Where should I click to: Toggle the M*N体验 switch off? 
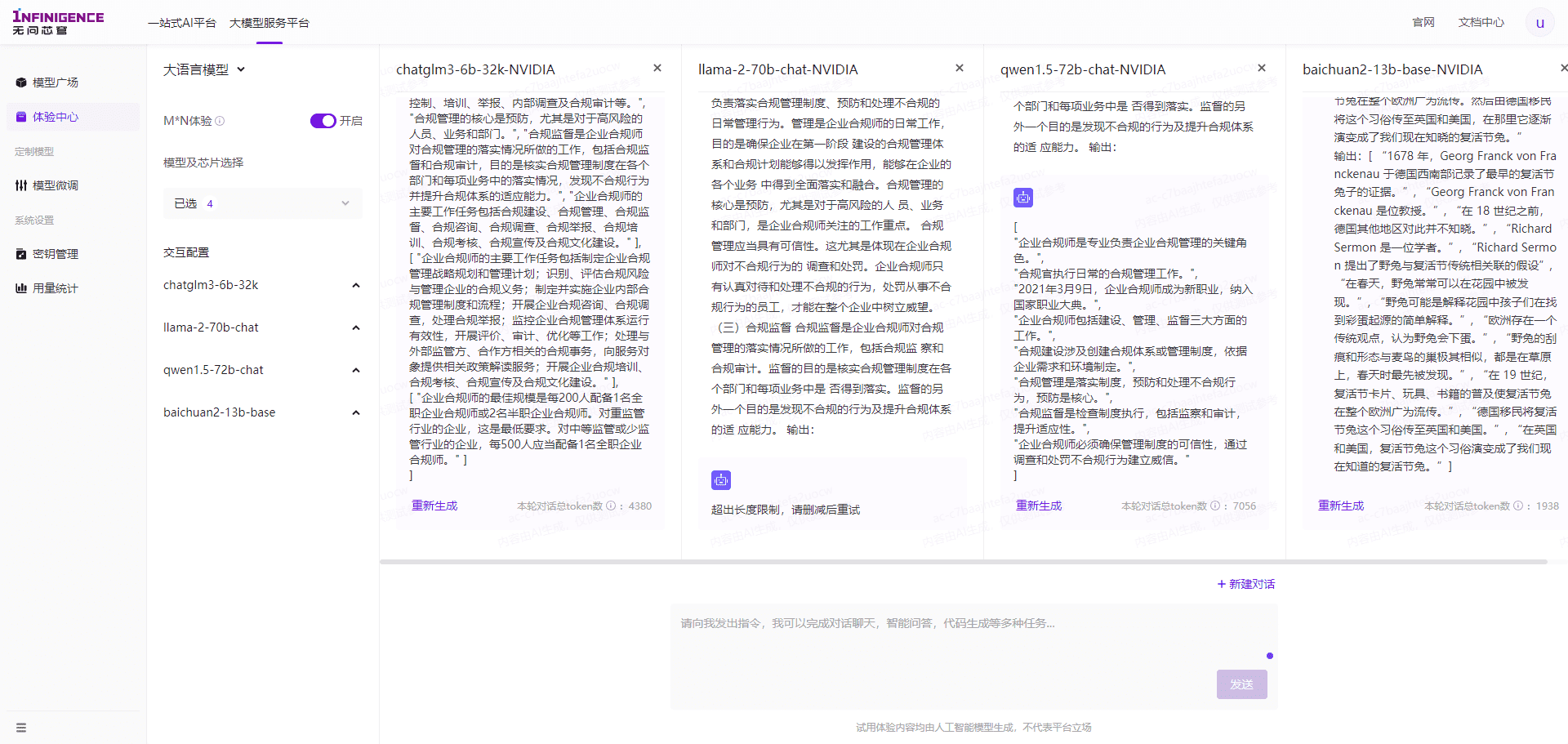323,121
